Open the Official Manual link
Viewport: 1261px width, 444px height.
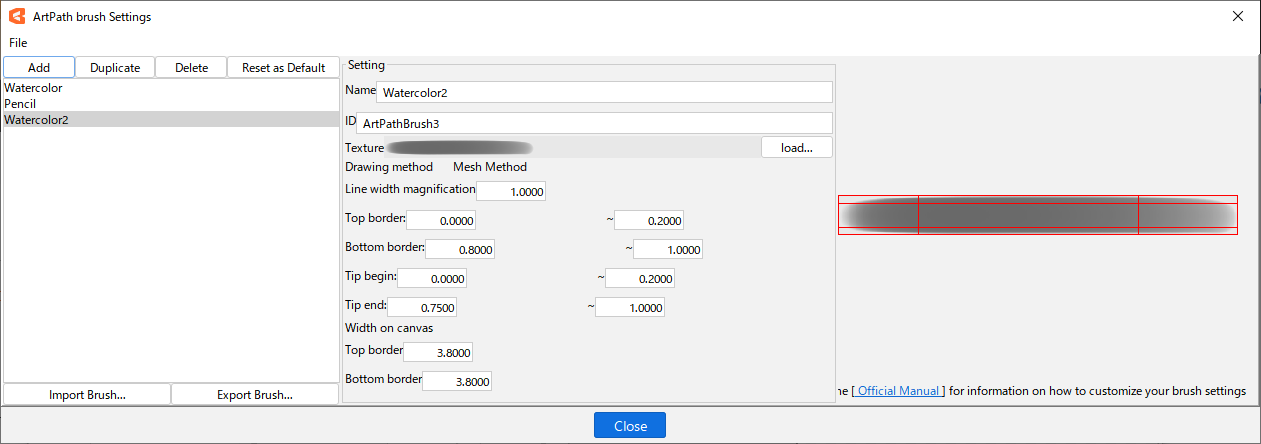coord(898,391)
